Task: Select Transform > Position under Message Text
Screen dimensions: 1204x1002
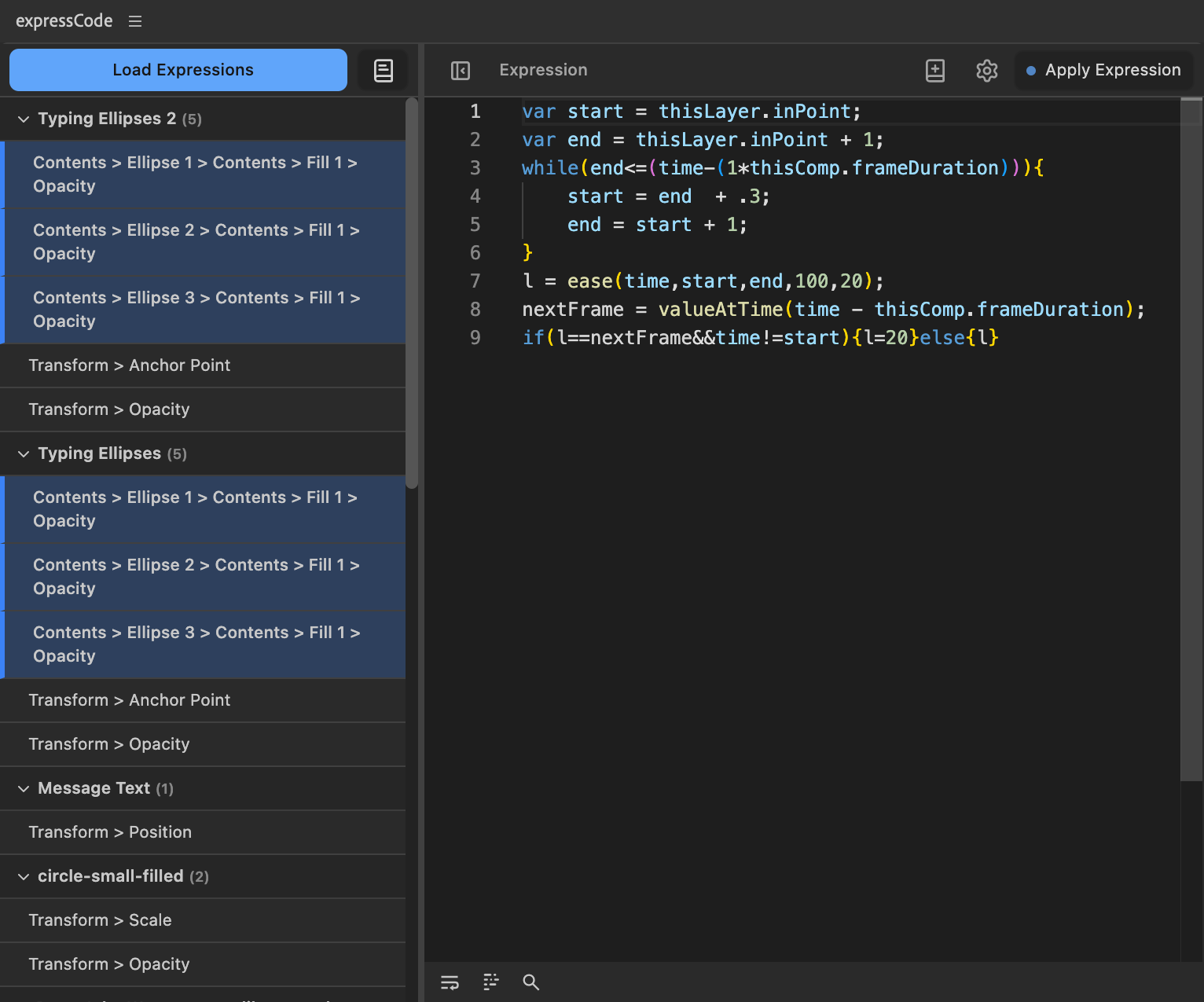Action: tap(110, 832)
